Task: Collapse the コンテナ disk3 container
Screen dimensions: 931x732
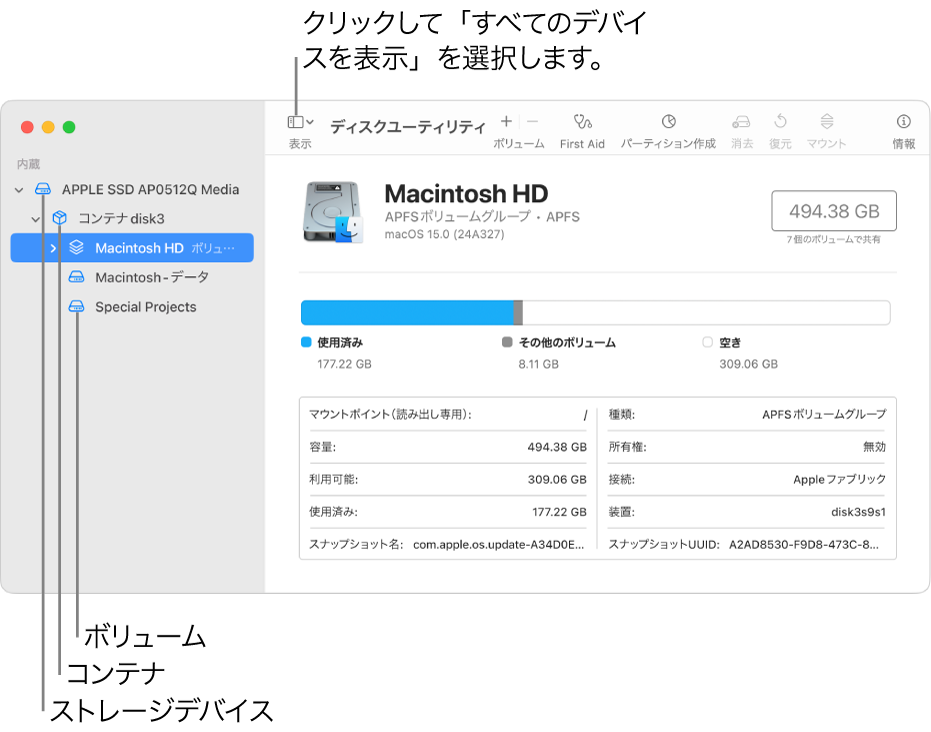Action: tap(36, 219)
